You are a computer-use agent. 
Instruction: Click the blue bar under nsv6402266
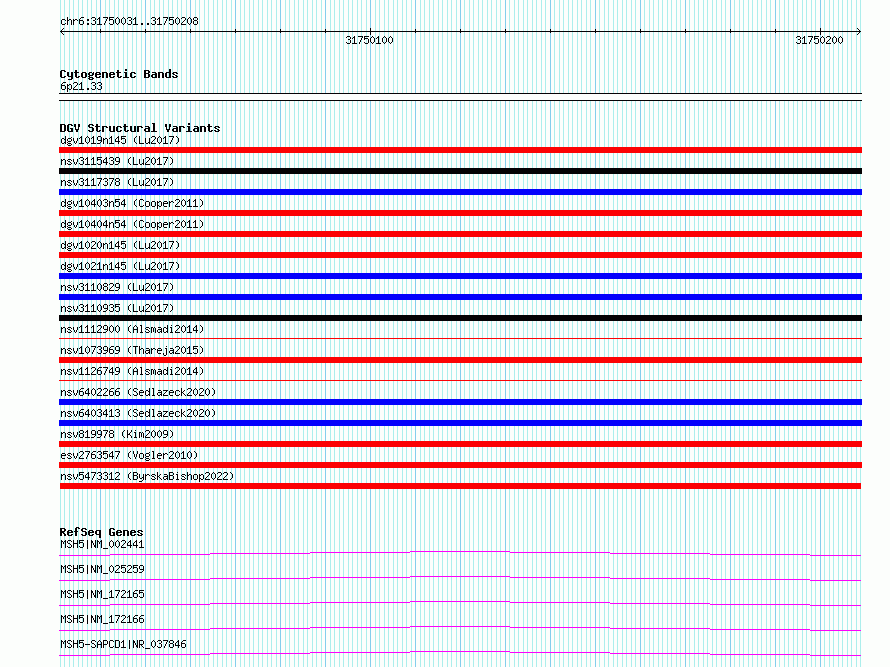coord(460,402)
